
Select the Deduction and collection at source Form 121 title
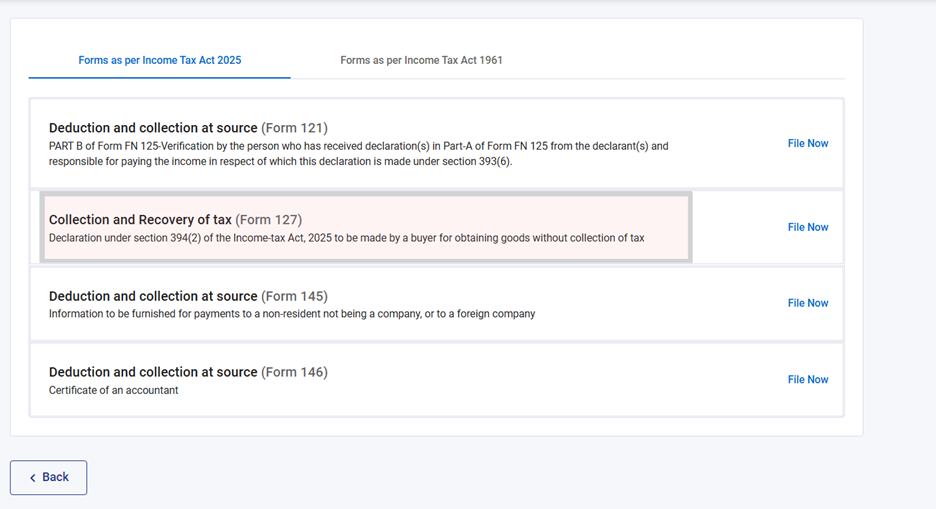coord(153,128)
